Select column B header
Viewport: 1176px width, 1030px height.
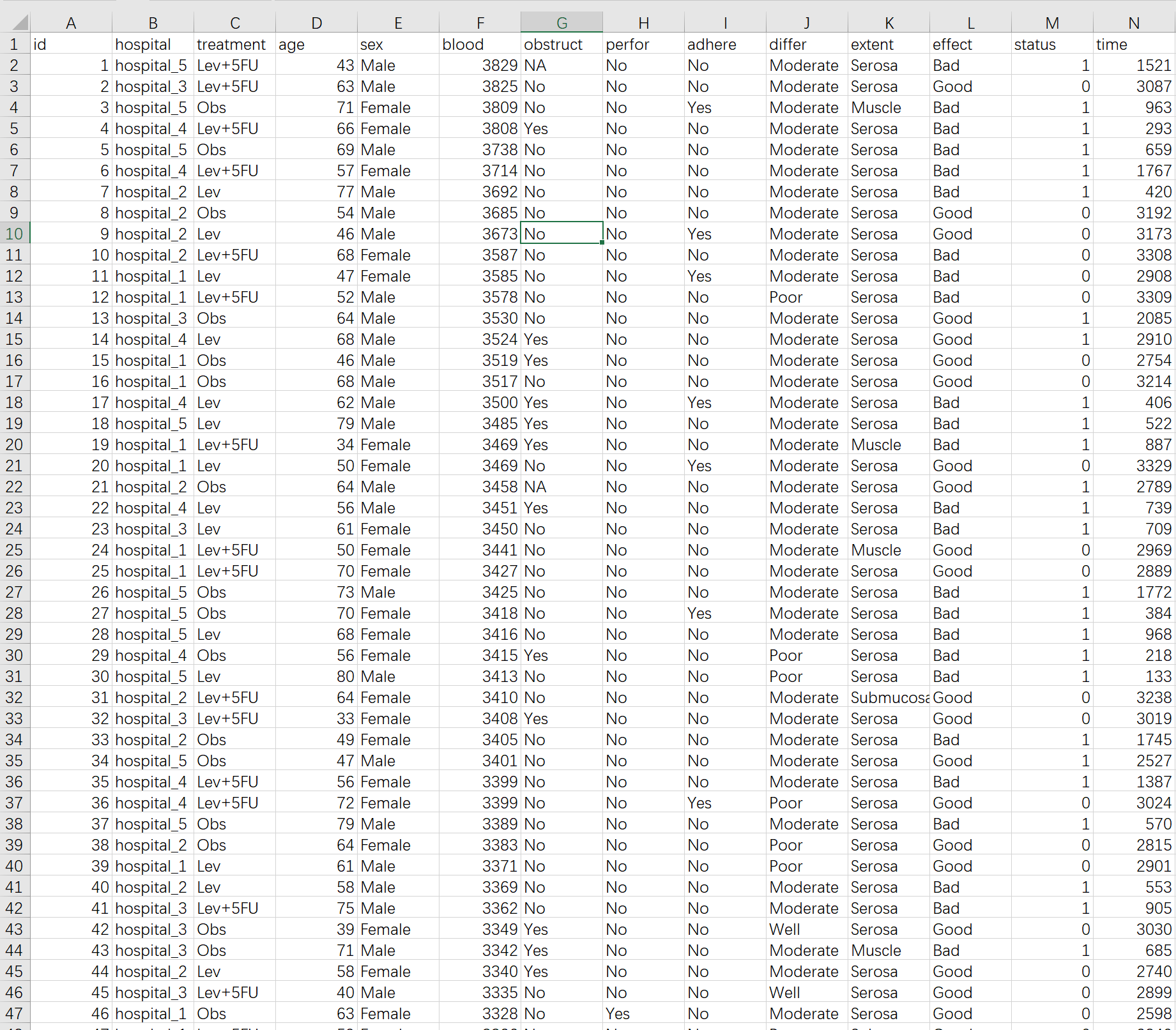[153, 23]
